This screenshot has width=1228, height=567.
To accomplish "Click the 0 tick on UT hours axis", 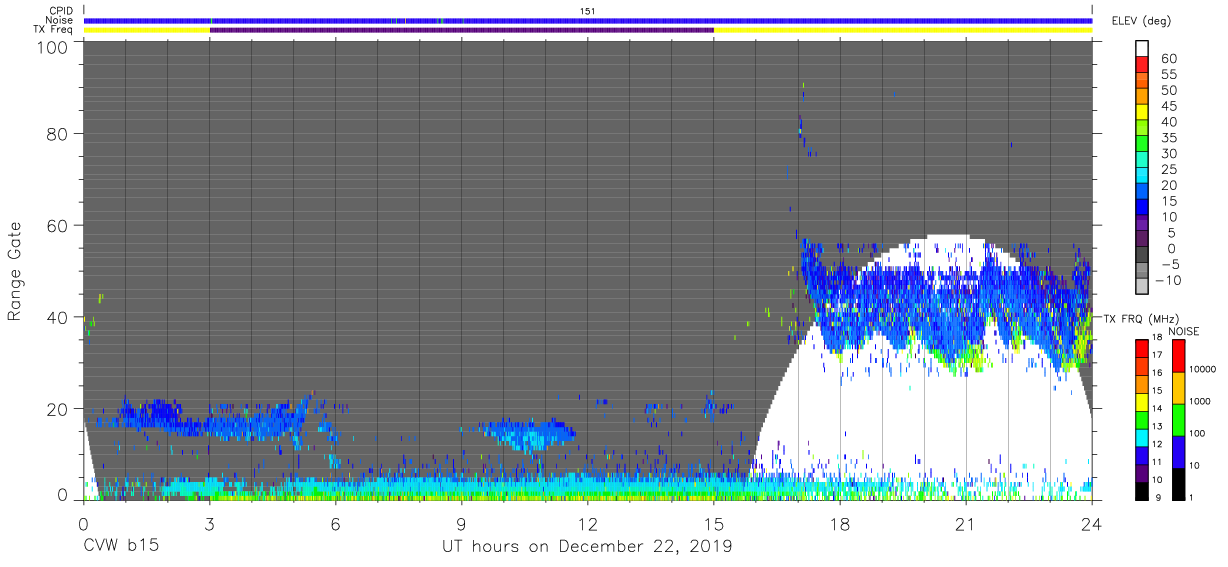I will [x=83, y=522].
